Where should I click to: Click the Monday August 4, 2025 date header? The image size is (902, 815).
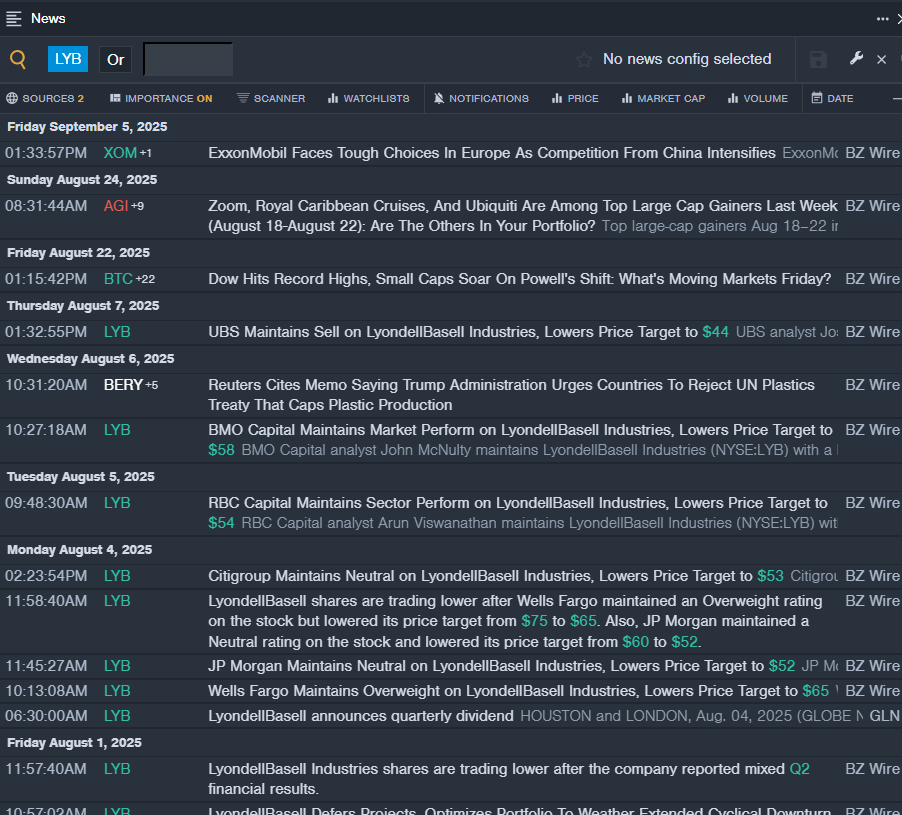tap(79, 549)
